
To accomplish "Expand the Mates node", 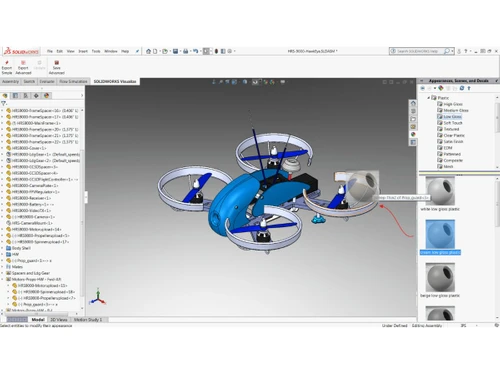I will (x=2, y=267).
